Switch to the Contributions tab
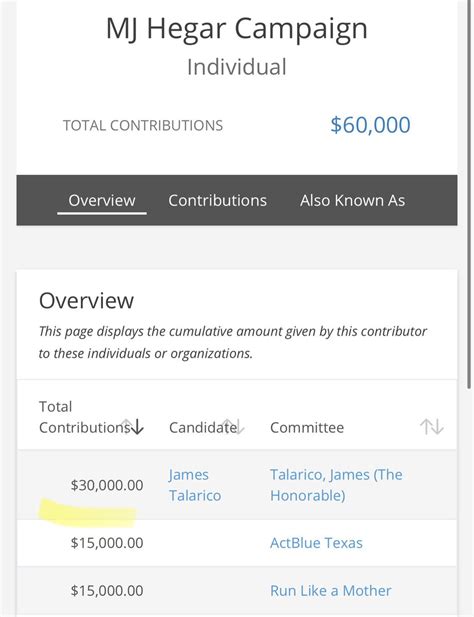The height and width of the screenshot is (617, 474). tap(218, 200)
